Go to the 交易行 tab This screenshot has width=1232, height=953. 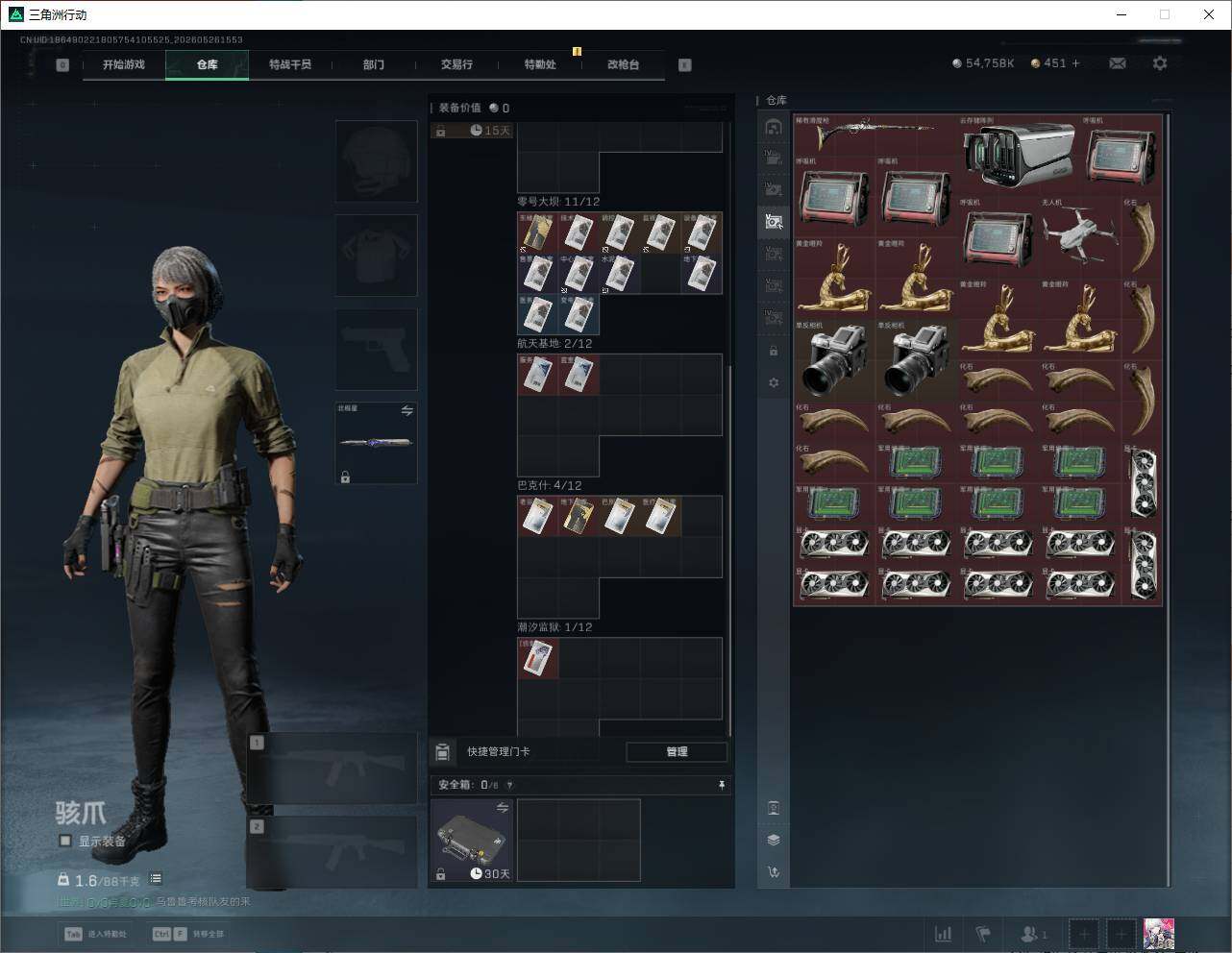point(456,64)
